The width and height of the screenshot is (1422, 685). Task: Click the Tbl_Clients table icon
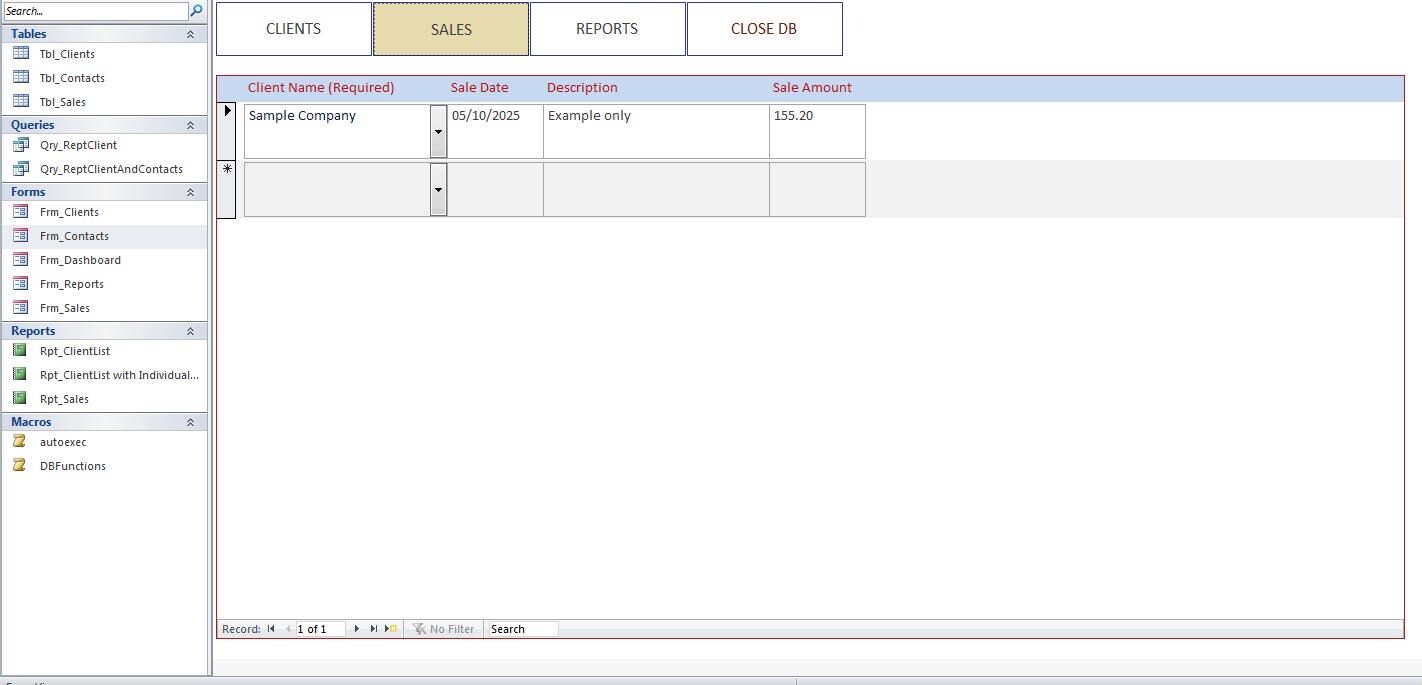pos(20,54)
